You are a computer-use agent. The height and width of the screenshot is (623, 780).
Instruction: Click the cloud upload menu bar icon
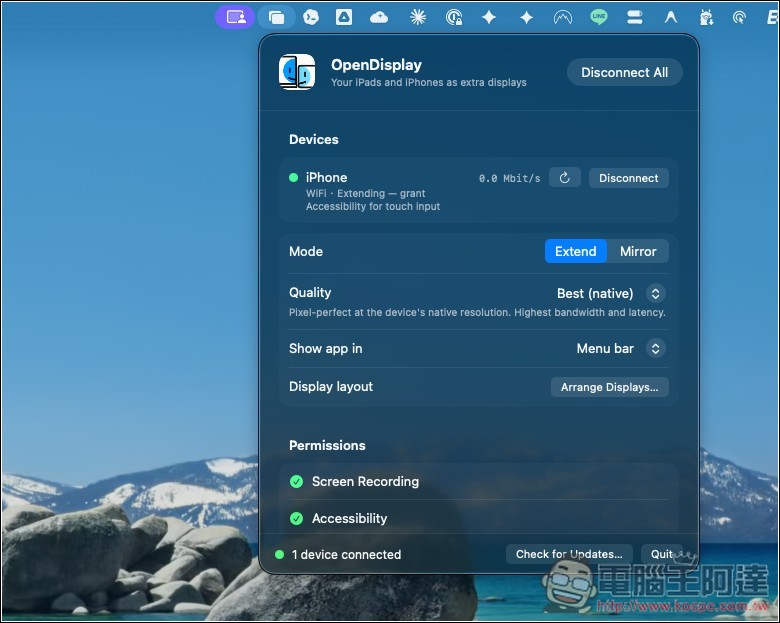coord(379,18)
